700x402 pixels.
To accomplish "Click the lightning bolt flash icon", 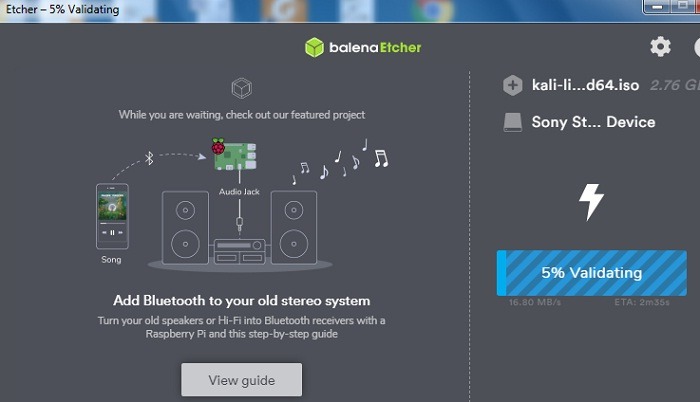I will pyautogui.click(x=592, y=202).
